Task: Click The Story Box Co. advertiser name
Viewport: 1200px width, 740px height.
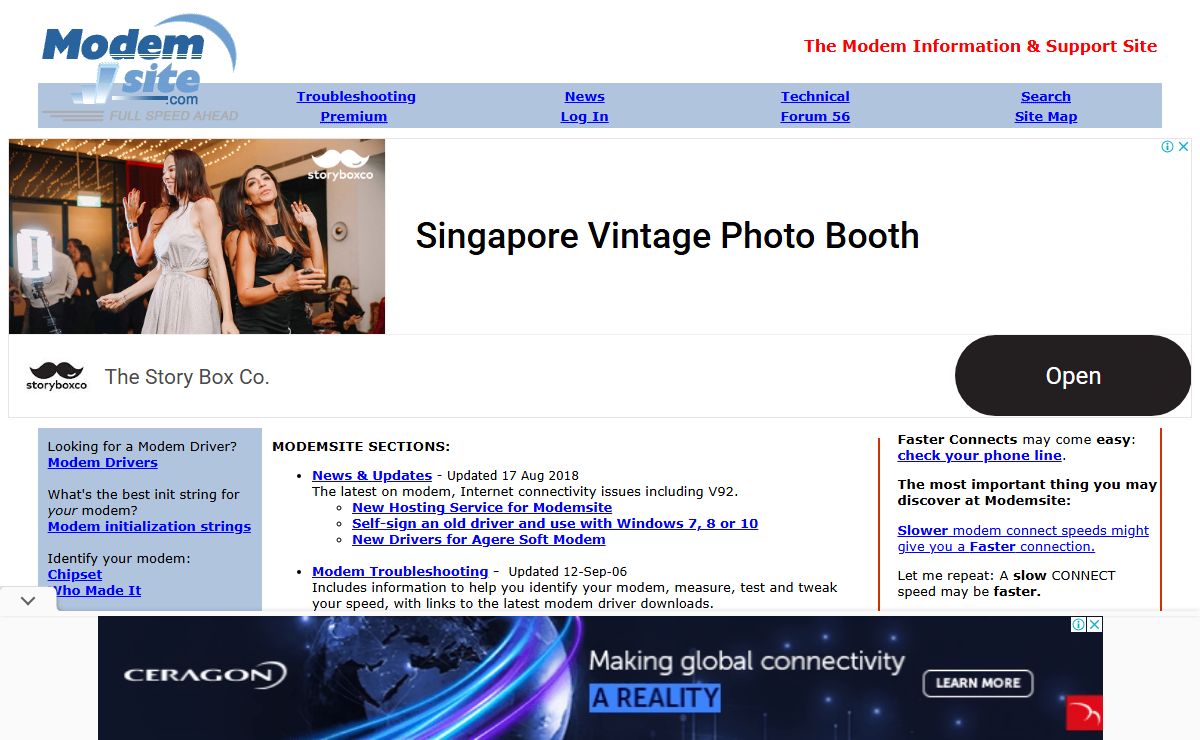Action: (187, 377)
